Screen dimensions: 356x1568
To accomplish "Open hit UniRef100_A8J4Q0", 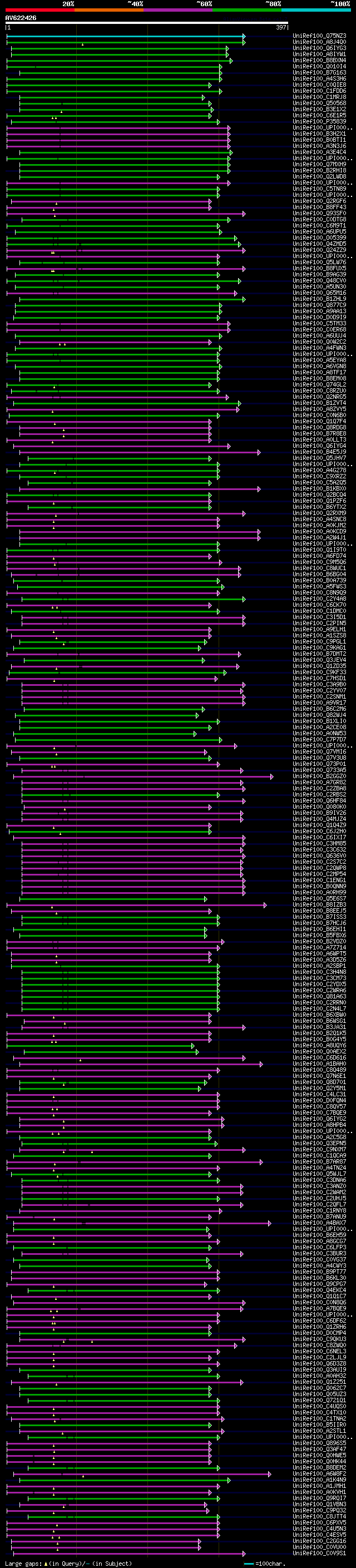I will pyautogui.click(x=319, y=42).
